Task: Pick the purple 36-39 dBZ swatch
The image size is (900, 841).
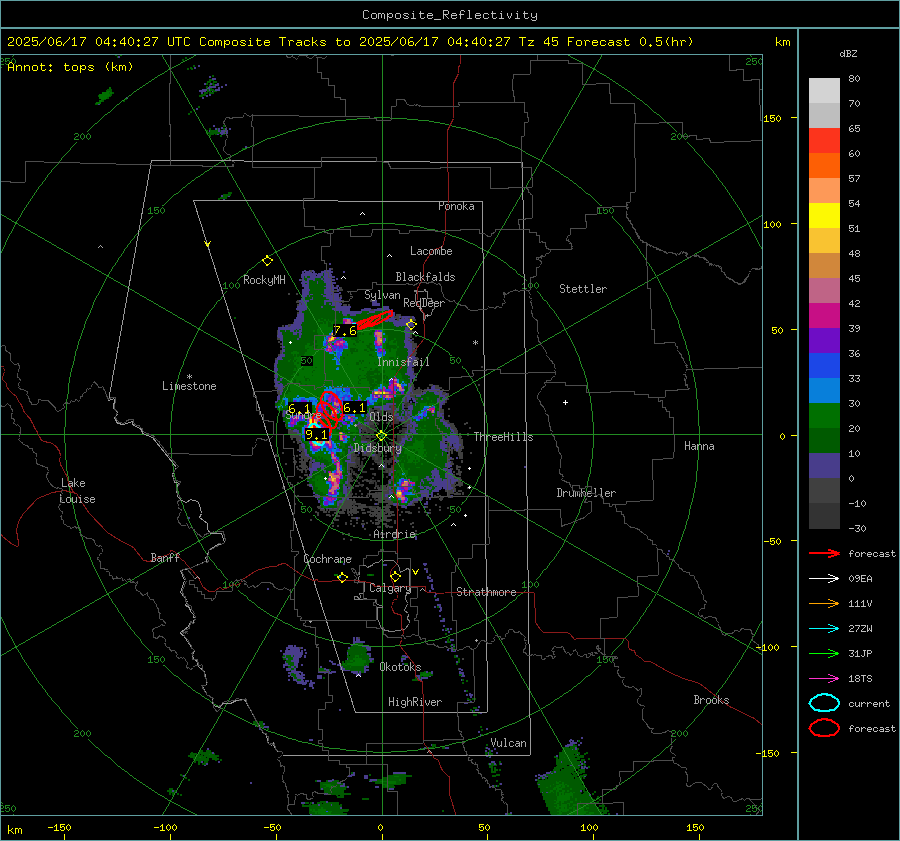Action: [x=824, y=341]
